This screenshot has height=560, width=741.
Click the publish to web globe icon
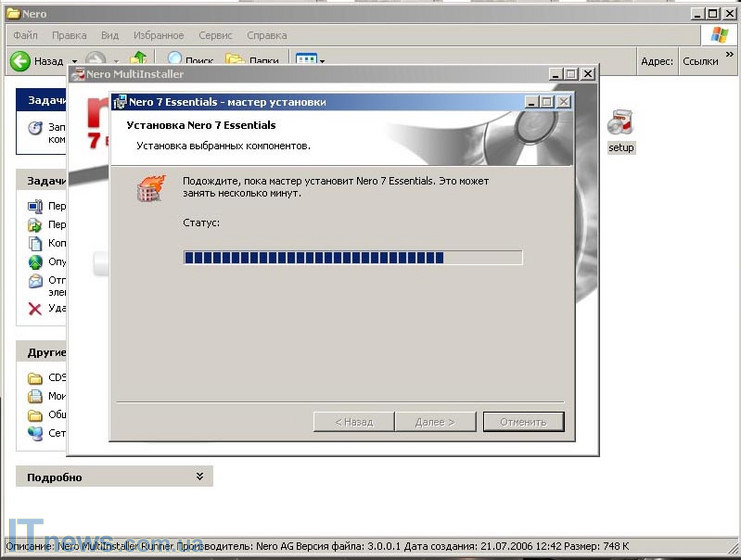pyautogui.click(x=35, y=262)
